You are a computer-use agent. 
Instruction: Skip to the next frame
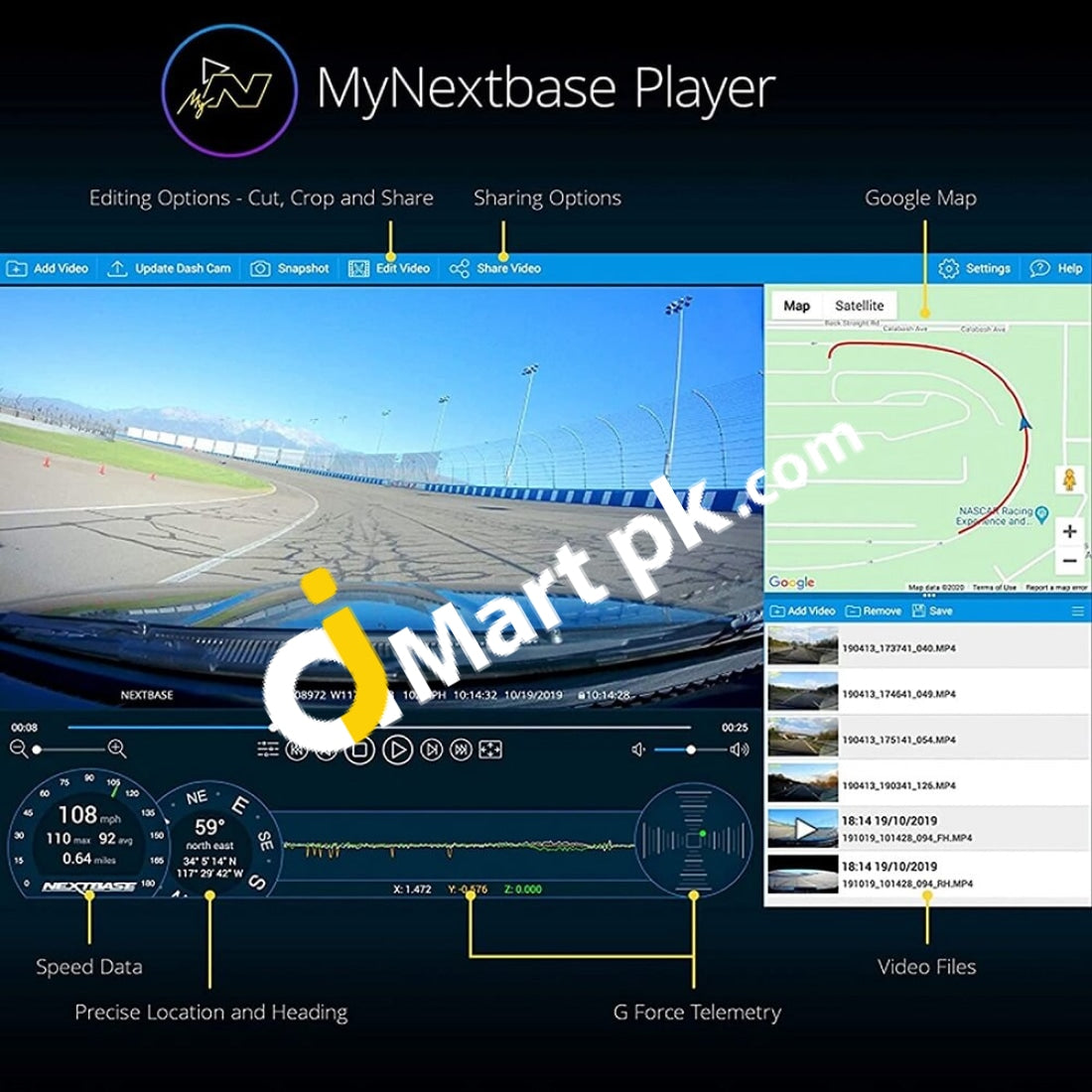(431, 751)
